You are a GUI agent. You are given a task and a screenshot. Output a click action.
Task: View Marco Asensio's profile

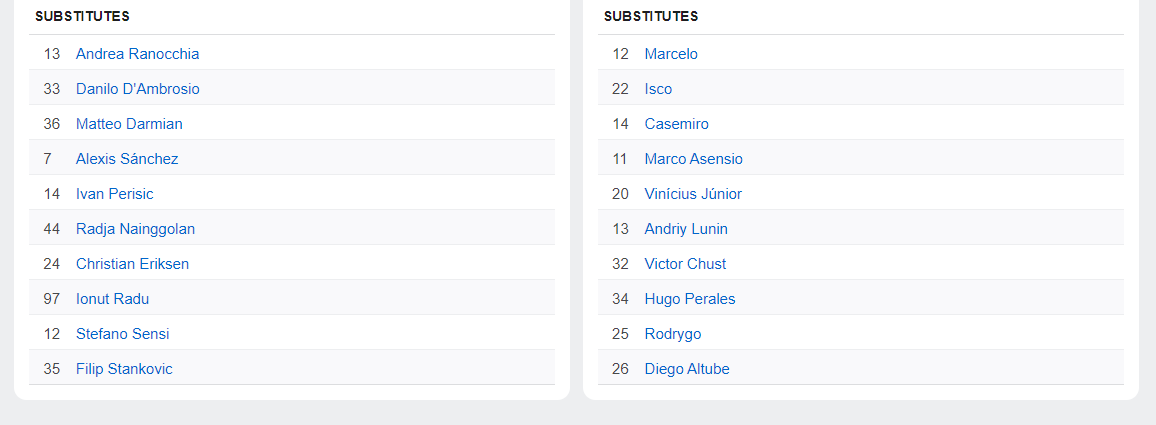click(x=693, y=159)
